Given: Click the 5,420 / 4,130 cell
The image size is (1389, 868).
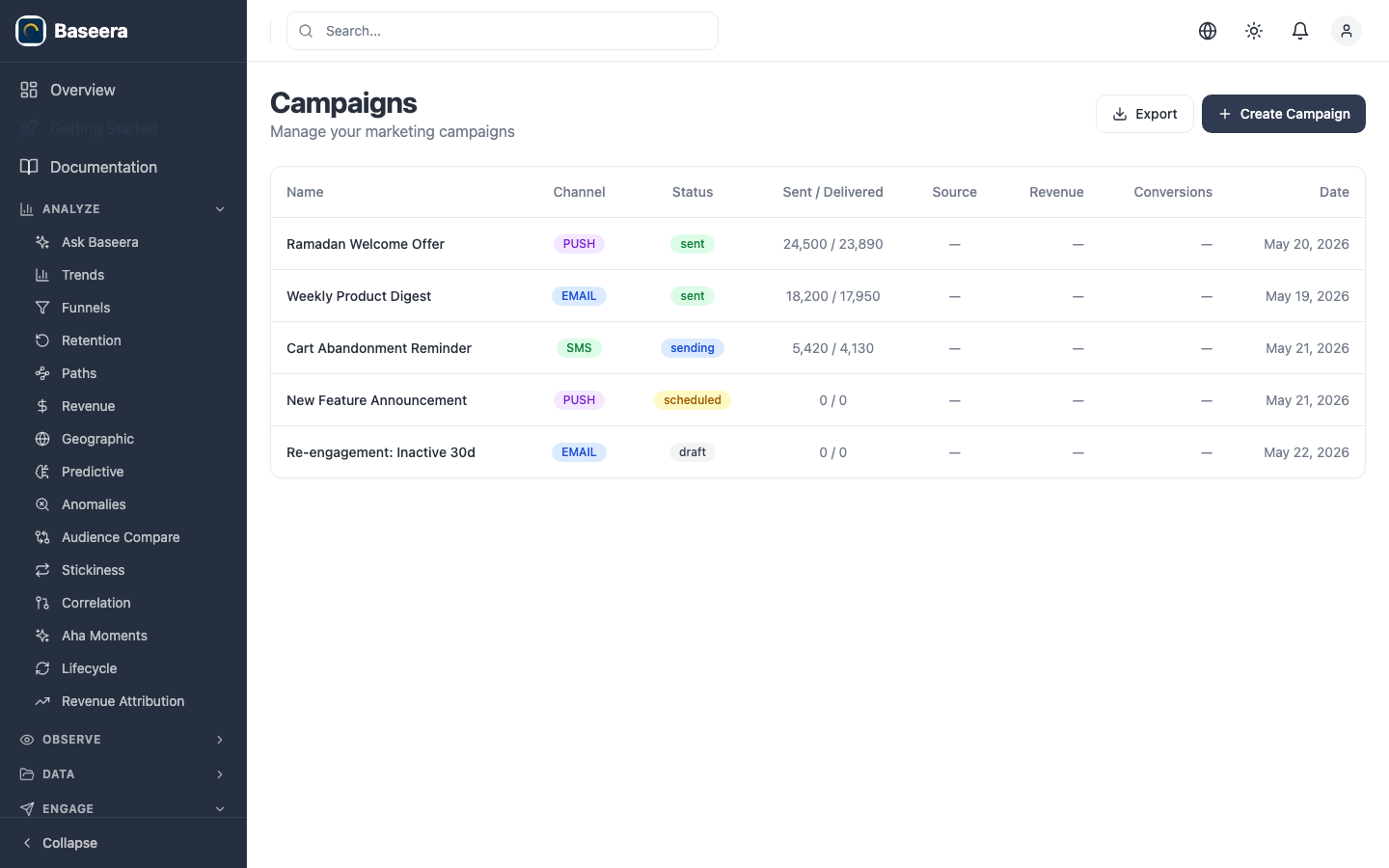Looking at the screenshot, I should click(833, 348).
